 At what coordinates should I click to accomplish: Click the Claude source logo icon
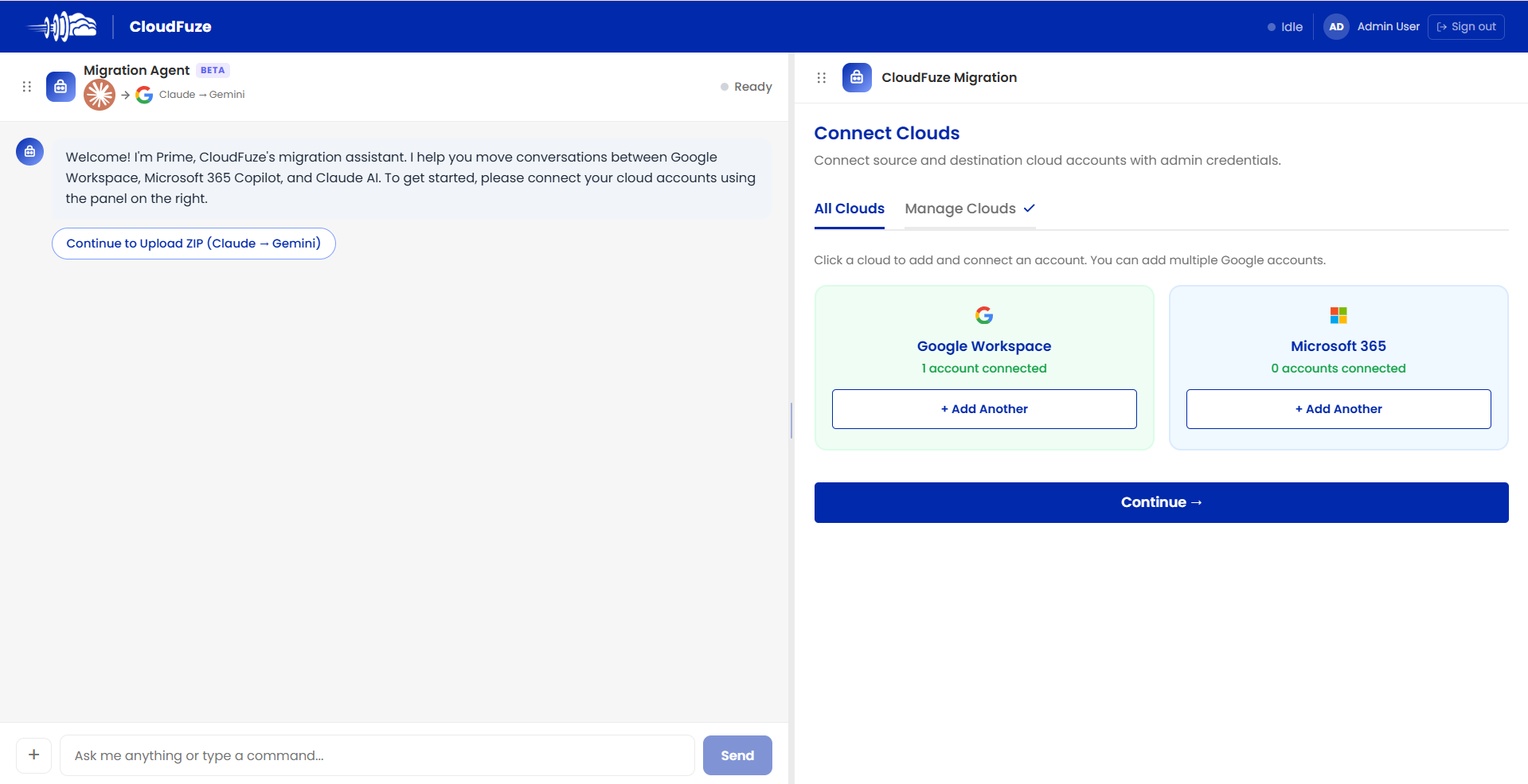[100, 95]
